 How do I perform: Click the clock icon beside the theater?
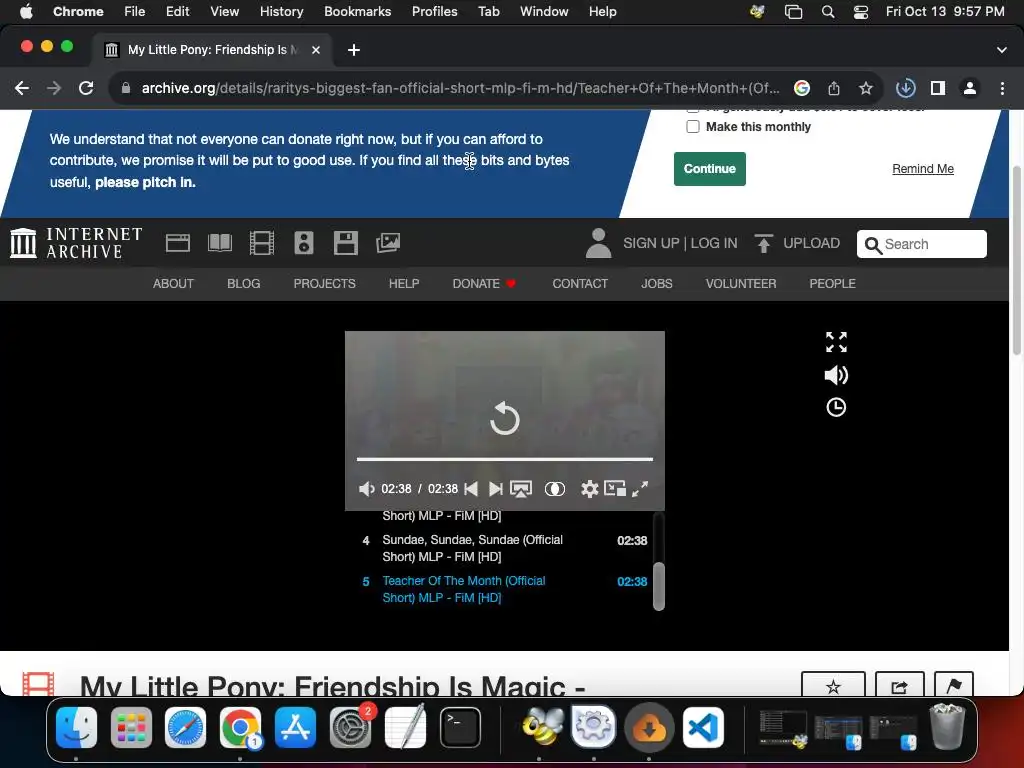point(836,408)
